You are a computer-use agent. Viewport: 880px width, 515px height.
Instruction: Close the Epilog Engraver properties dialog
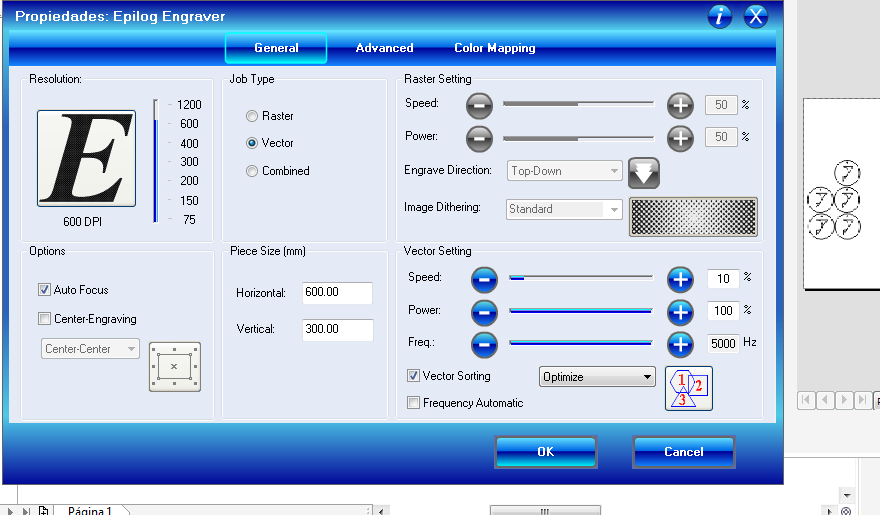(x=756, y=16)
